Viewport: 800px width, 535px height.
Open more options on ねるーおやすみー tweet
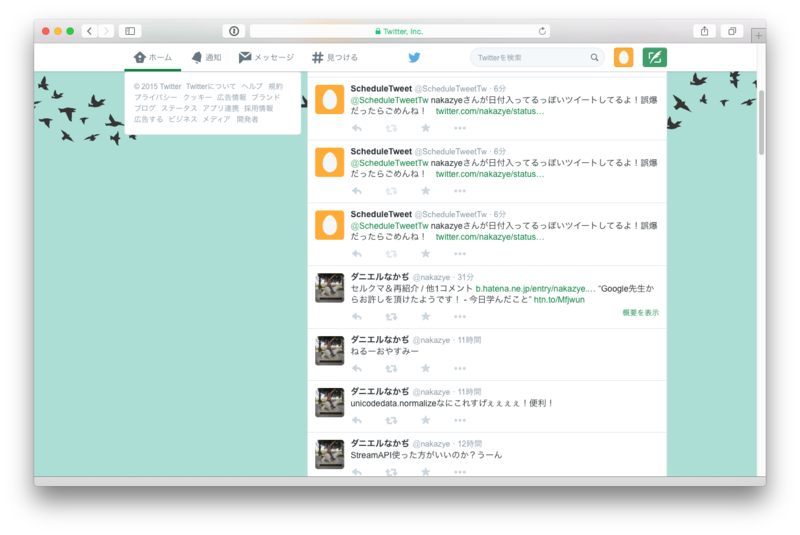(x=460, y=369)
